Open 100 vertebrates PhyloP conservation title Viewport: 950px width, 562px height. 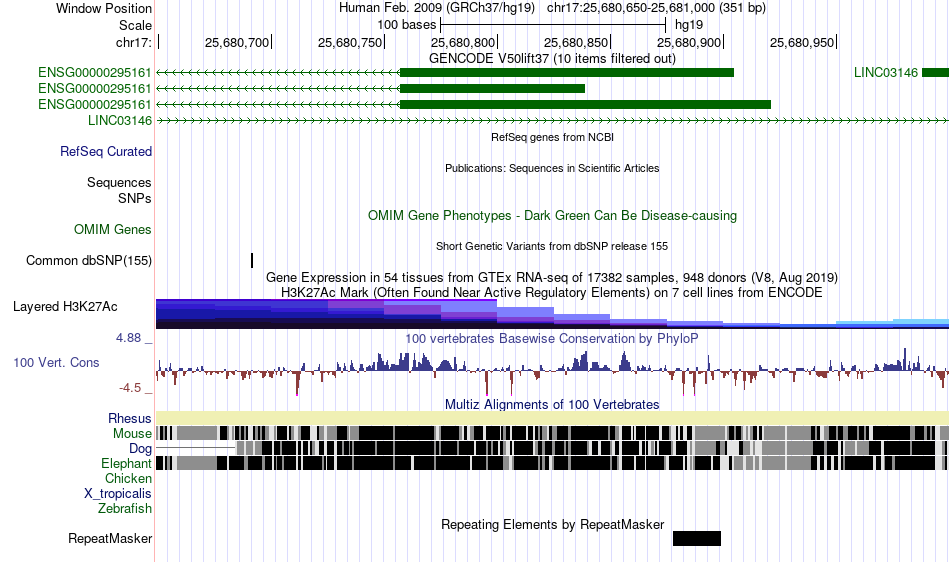(552, 339)
